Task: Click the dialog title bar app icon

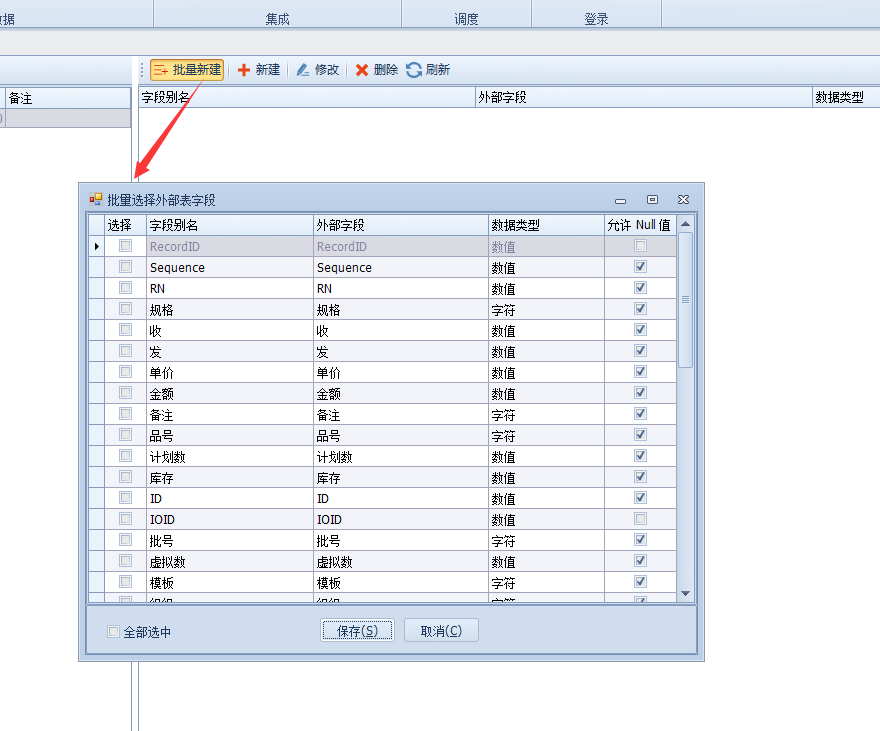Action: 96,200
